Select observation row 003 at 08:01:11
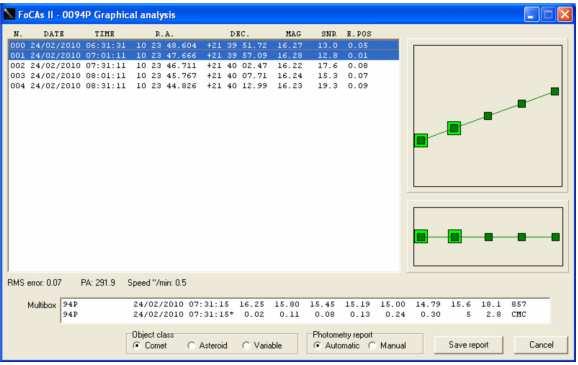 [x=203, y=76]
